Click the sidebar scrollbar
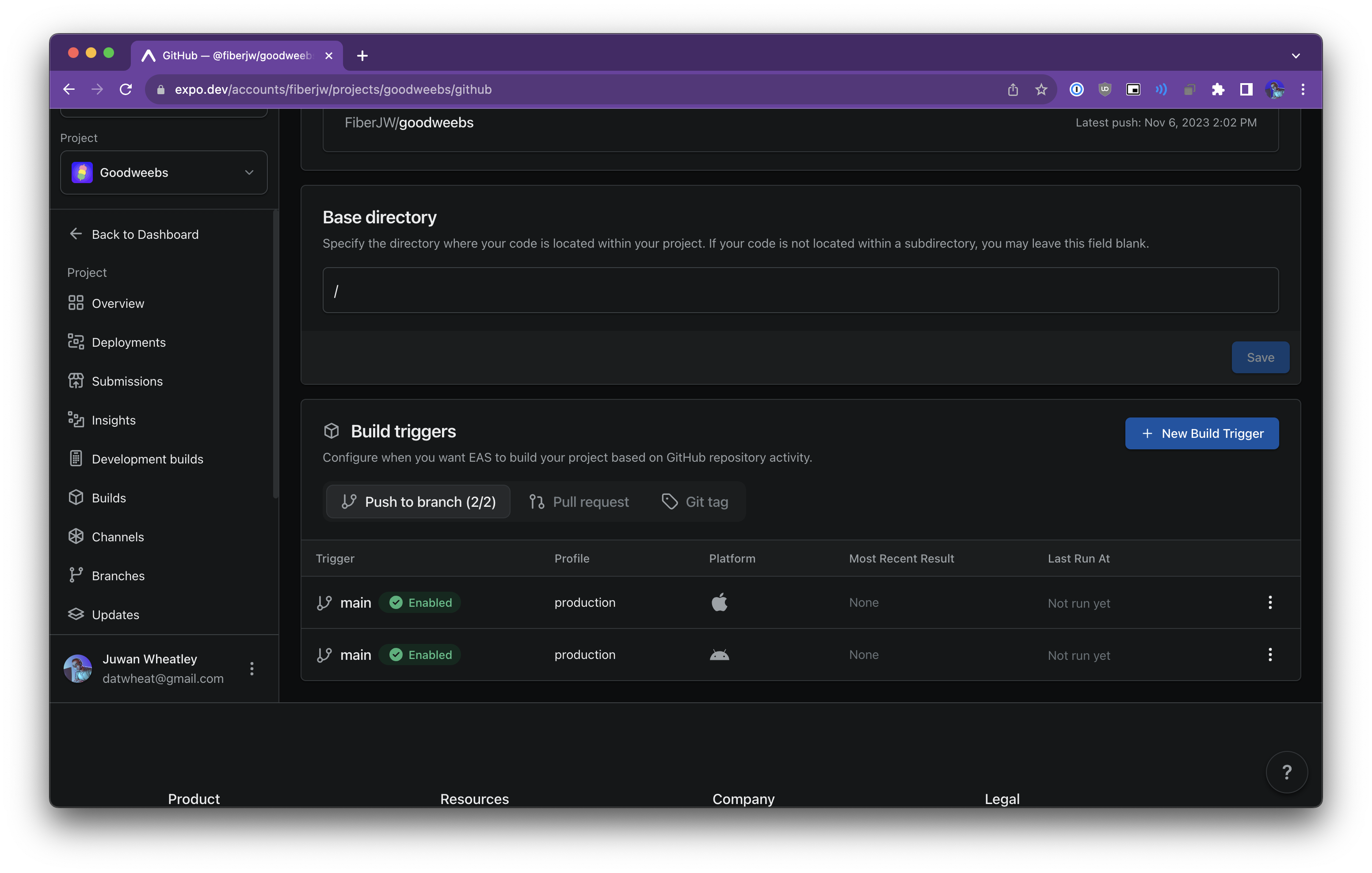The height and width of the screenshot is (873, 1372). pos(276,353)
